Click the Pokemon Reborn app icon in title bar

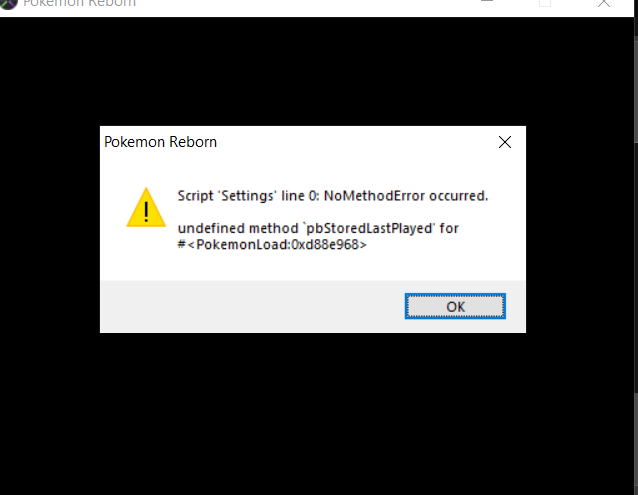click(x=8, y=4)
